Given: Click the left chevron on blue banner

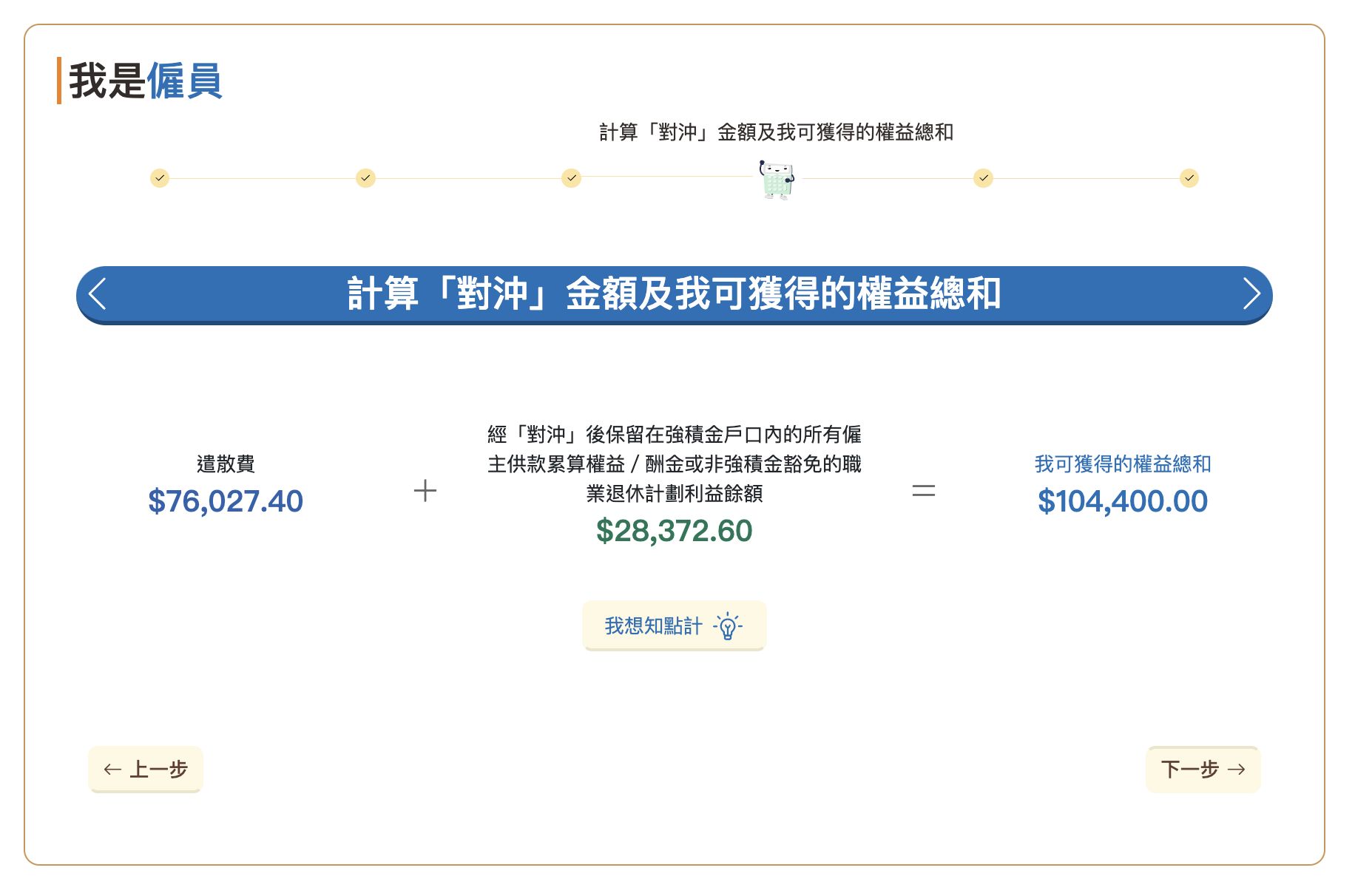Looking at the screenshot, I should [x=98, y=293].
